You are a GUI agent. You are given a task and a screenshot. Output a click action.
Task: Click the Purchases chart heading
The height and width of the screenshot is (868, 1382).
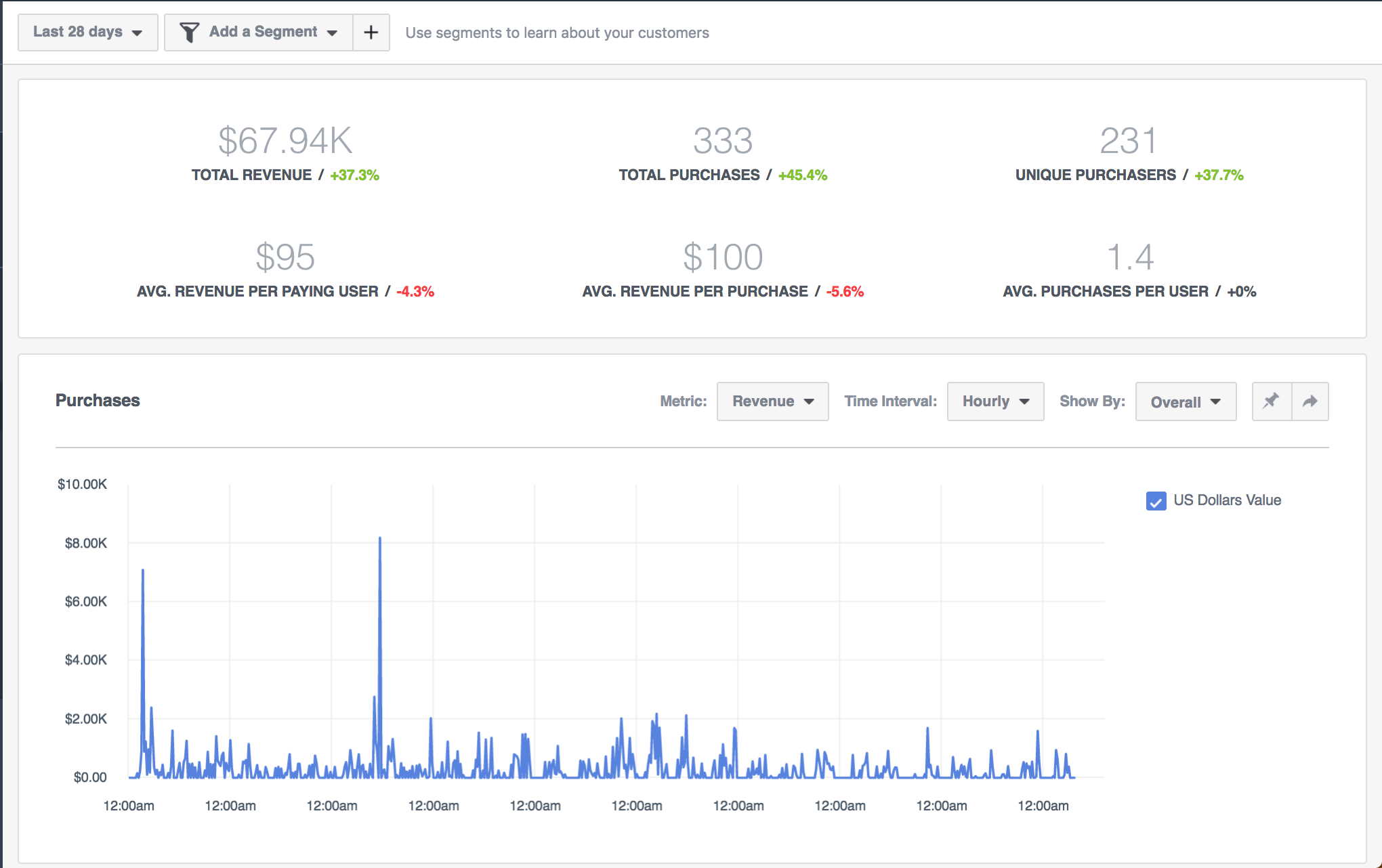click(98, 400)
